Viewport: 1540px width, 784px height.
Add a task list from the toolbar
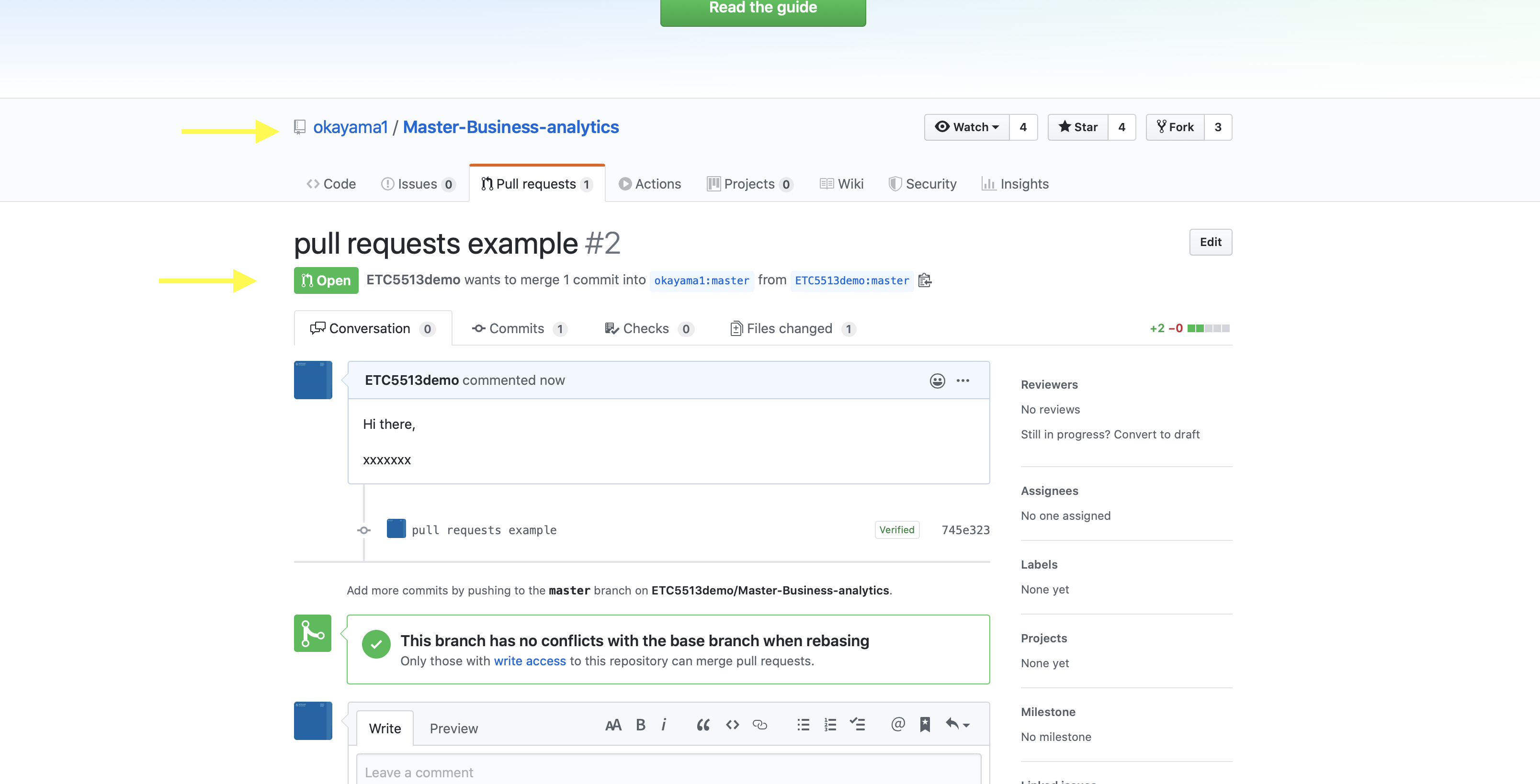(x=857, y=725)
